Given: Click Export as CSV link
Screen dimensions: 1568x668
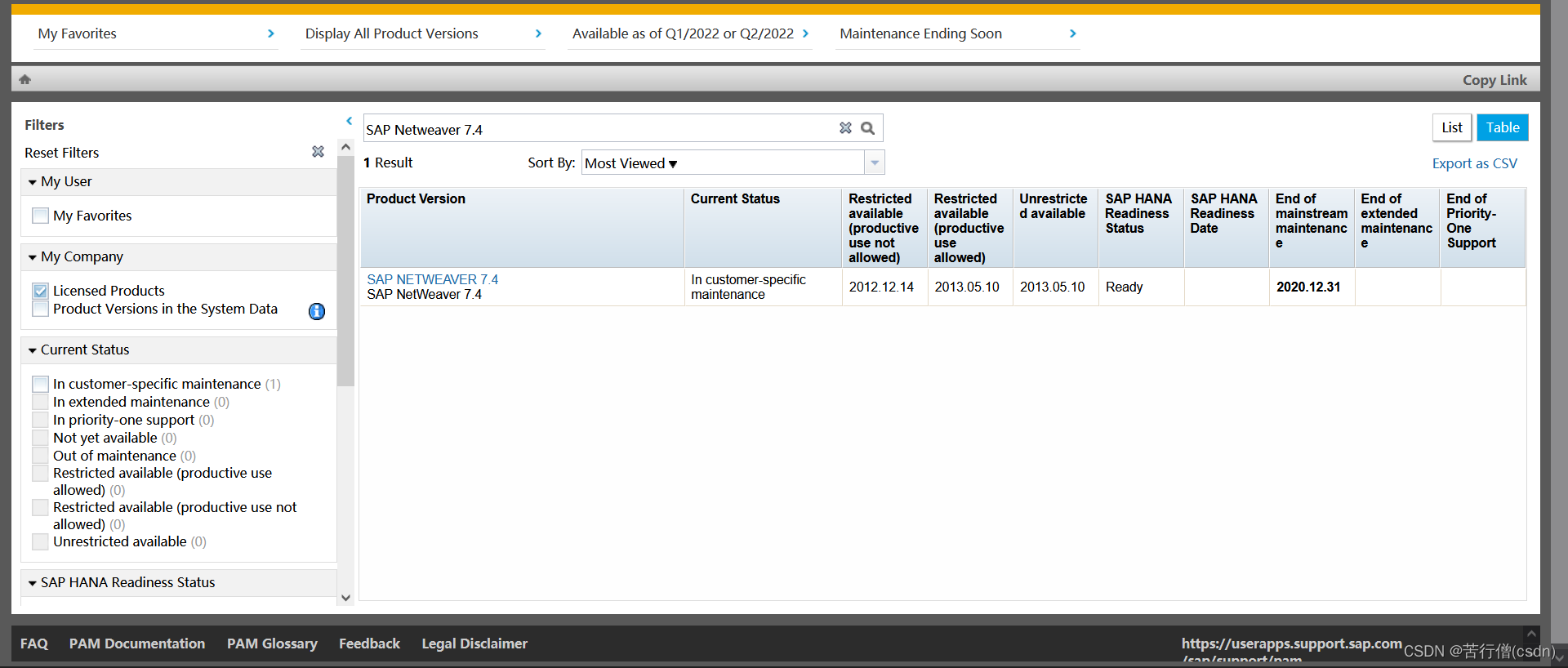Looking at the screenshot, I should [1474, 163].
